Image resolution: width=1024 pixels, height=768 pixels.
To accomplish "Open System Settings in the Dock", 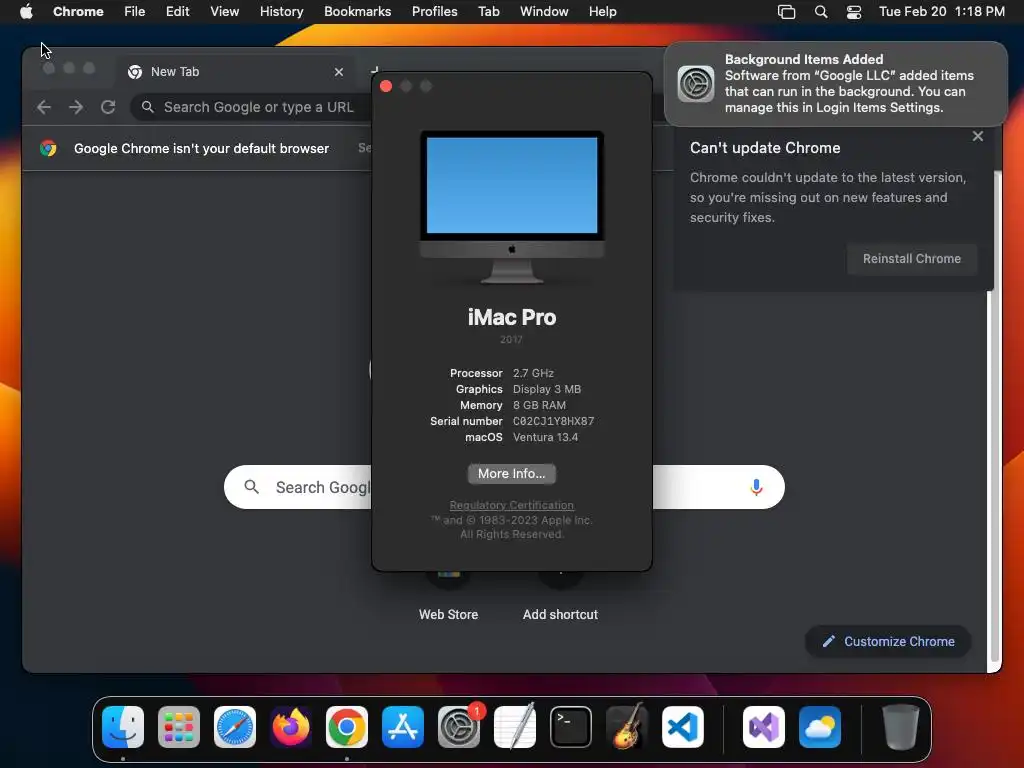I will pos(459,727).
